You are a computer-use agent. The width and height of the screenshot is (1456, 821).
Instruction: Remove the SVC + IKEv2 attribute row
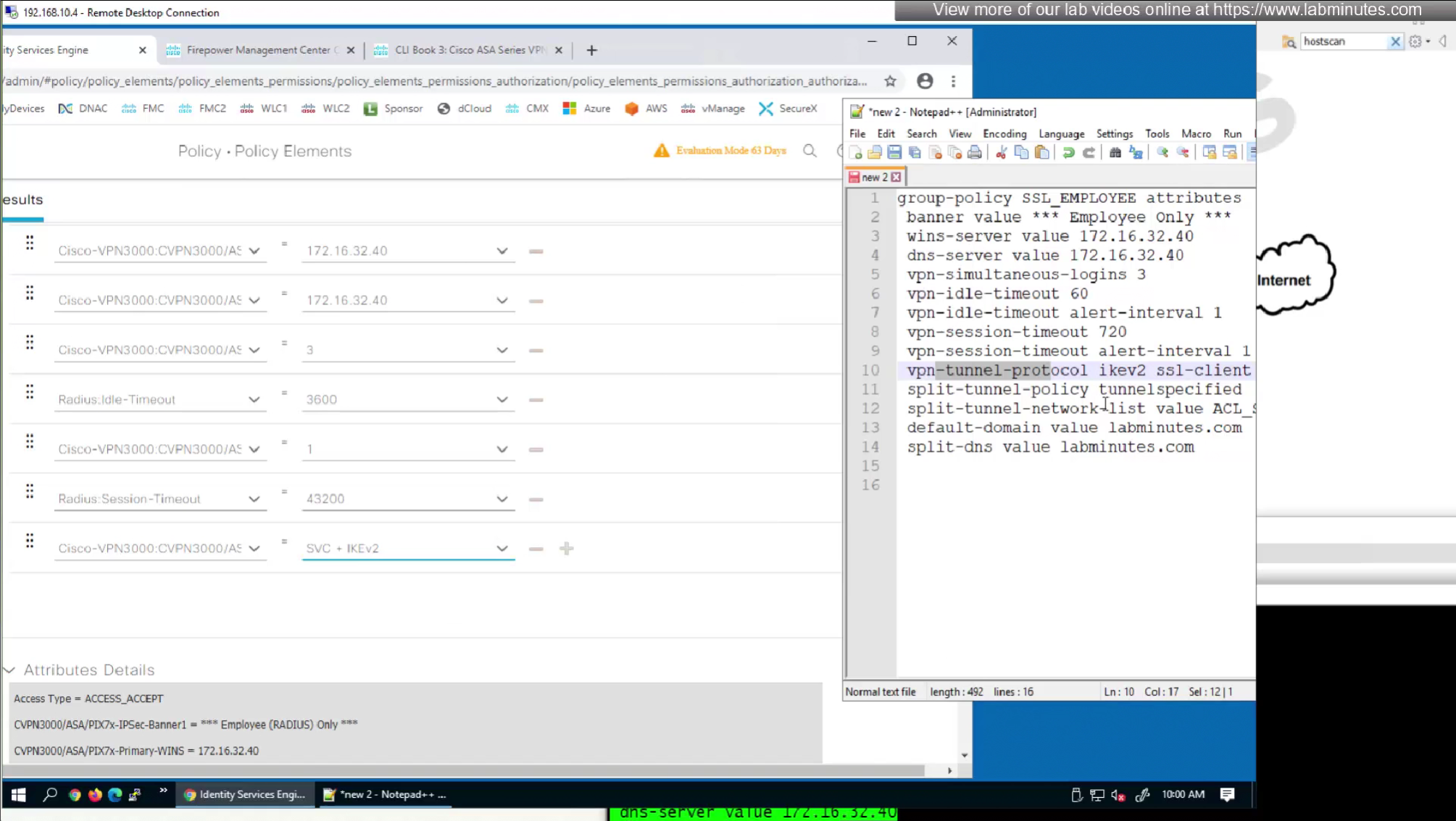point(536,549)
